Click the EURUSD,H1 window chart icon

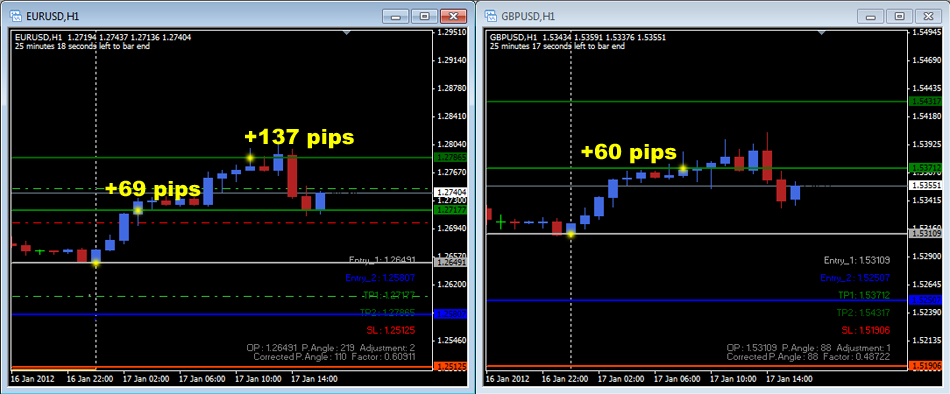16,15
